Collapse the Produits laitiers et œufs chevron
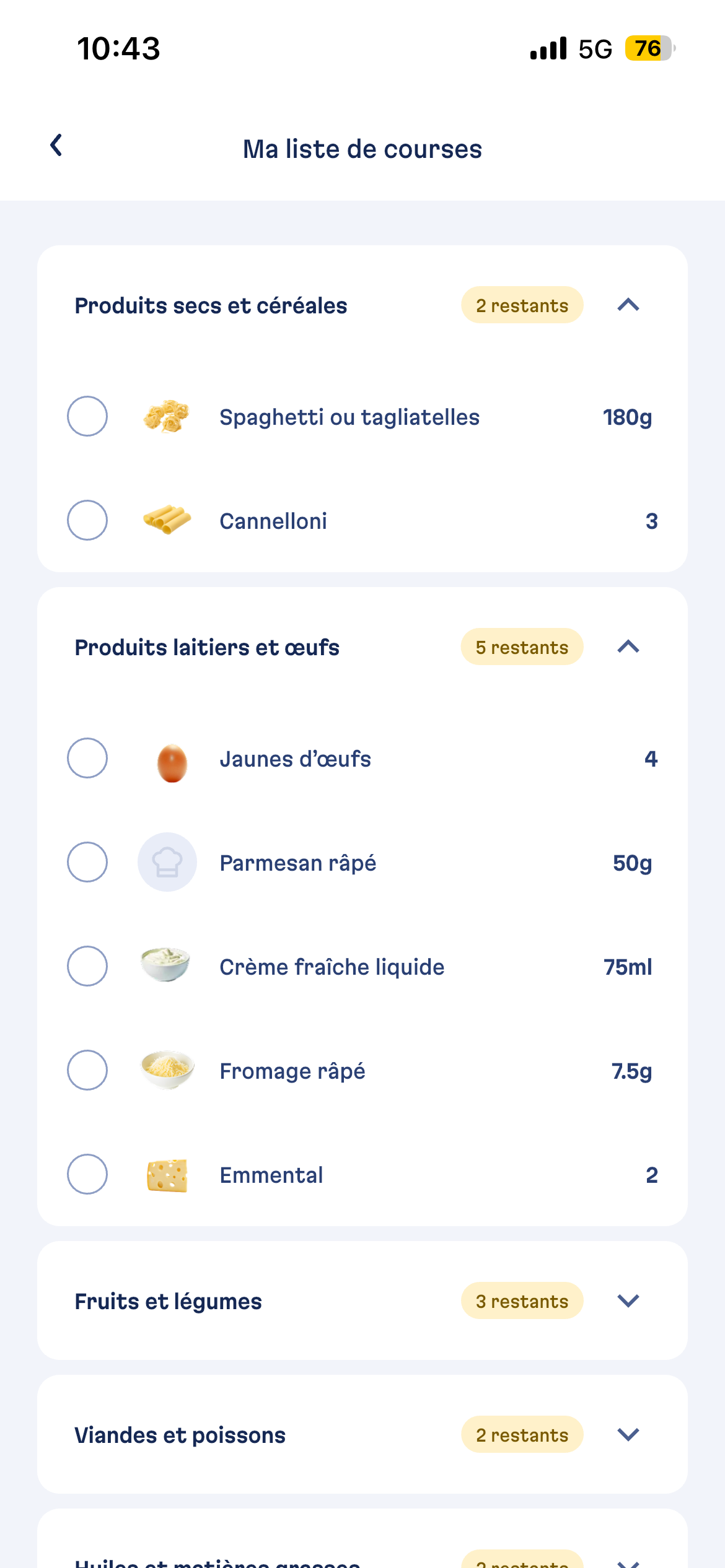This screenshot has height=1568, width=725. coord(628,647)
